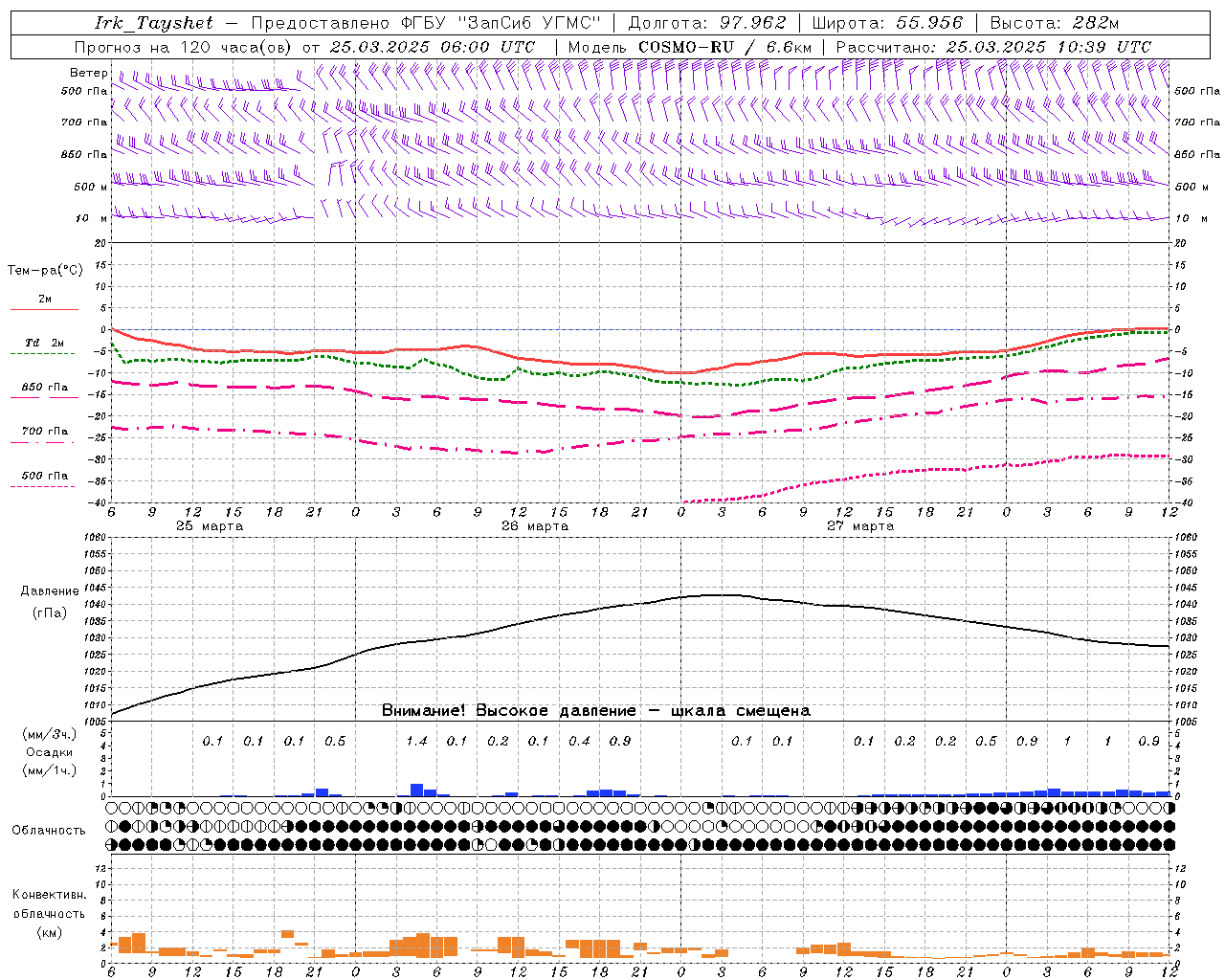Click the 26 марта date label
The image size is (1225, 980).
(x=535, y=526)
